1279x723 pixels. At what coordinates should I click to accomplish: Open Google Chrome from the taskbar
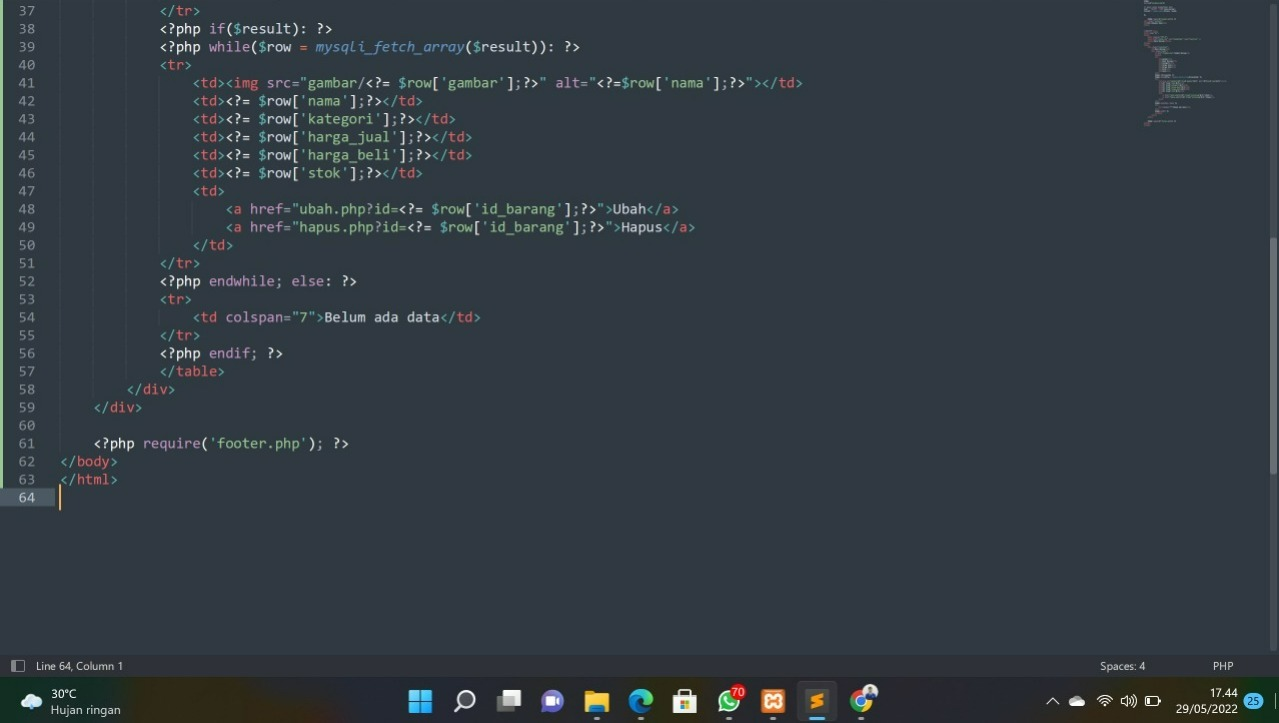[x=860, y=701]
